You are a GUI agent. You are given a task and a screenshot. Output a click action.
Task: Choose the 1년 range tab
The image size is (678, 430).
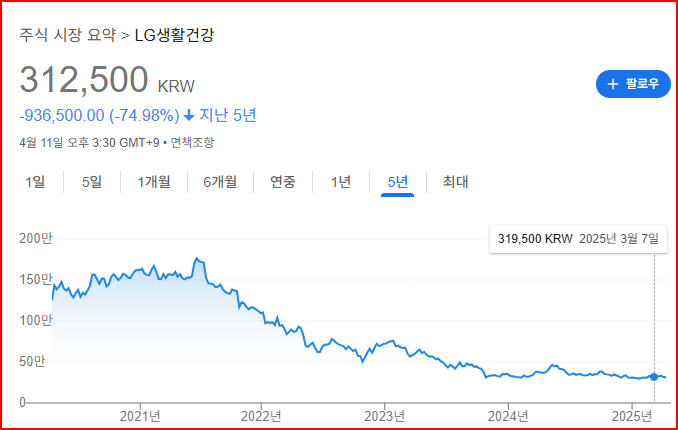(341, 182)
